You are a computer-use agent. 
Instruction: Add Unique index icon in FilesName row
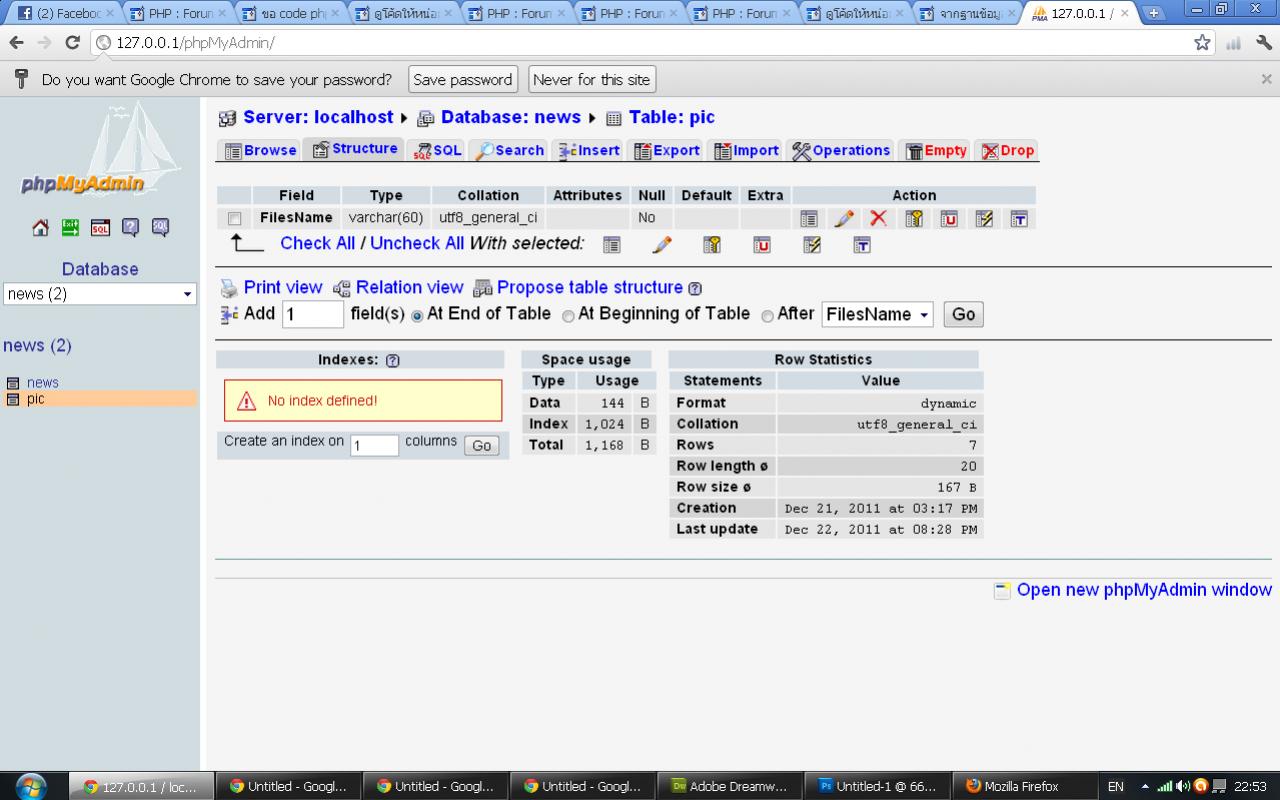coord(949,218)
